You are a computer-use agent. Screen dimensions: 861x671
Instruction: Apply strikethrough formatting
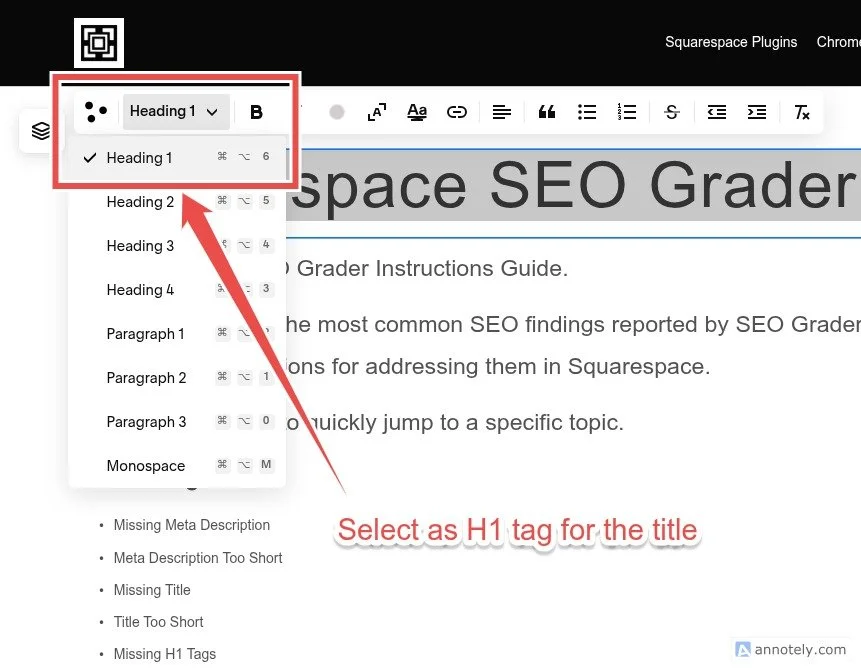(x=672, y=112)
